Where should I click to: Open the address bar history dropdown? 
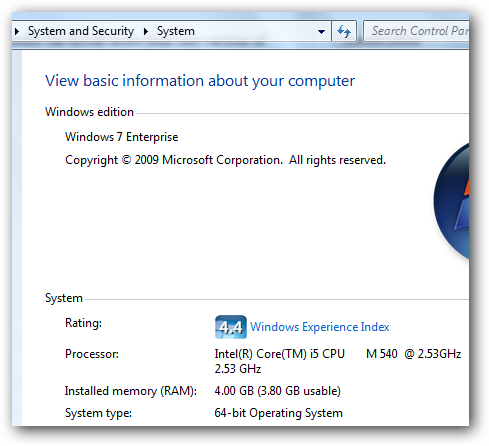coord(321,32)
